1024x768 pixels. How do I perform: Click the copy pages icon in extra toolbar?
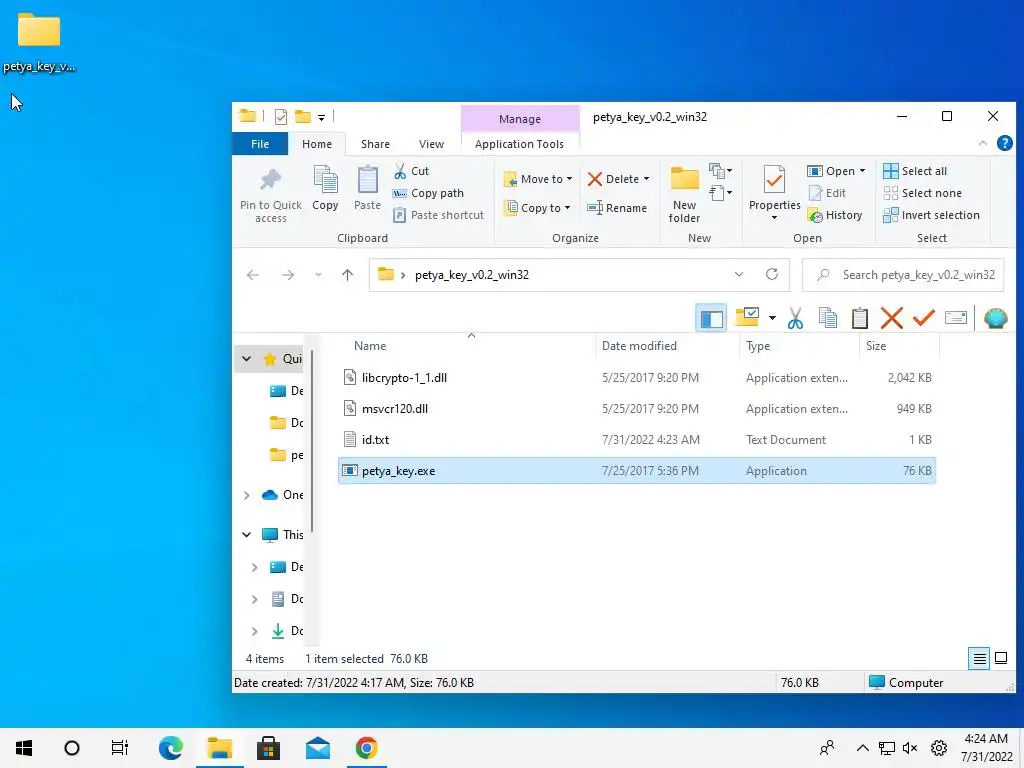[x=827, y=318]
